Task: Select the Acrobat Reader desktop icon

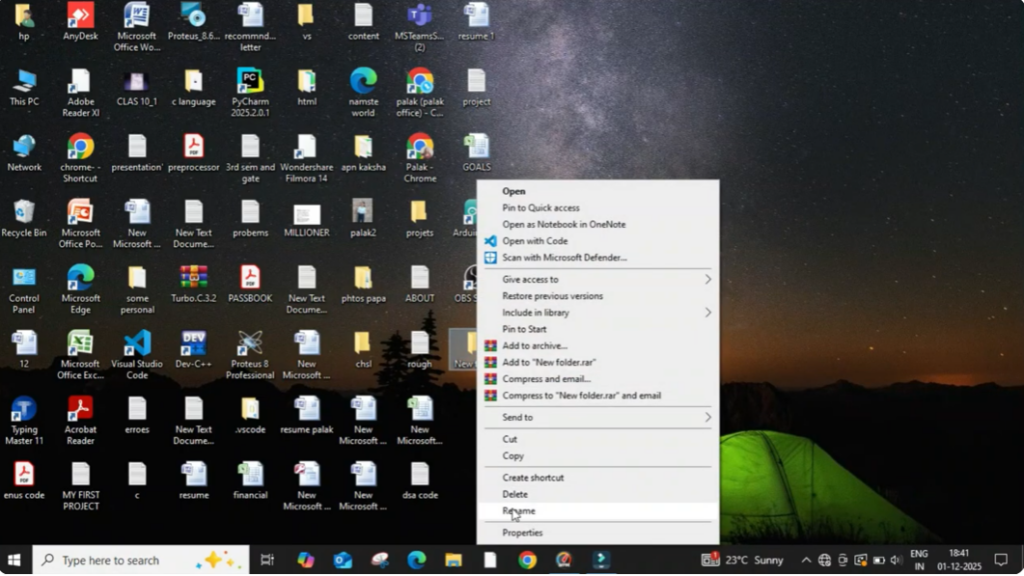Action: tap(80, 410)
